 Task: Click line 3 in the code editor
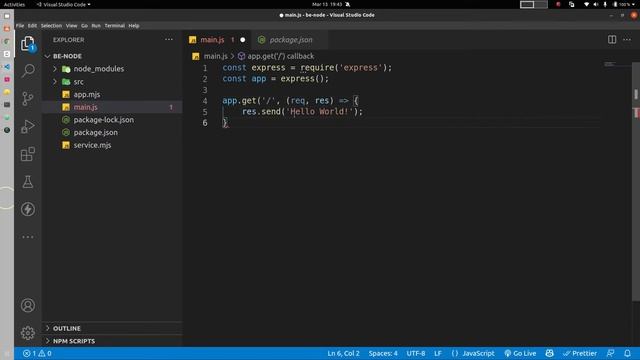[x=410, y=89]
